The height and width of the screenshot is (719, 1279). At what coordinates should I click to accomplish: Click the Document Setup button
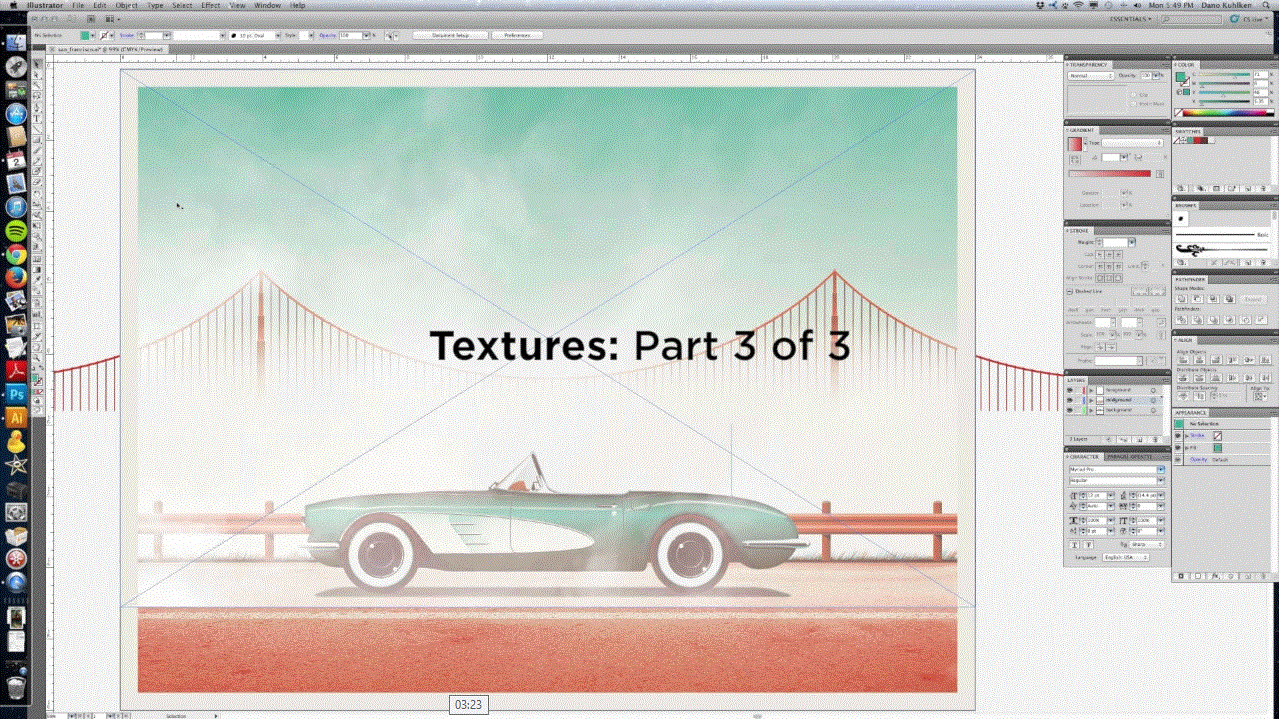pyautogui.click(x=450, y=35)
